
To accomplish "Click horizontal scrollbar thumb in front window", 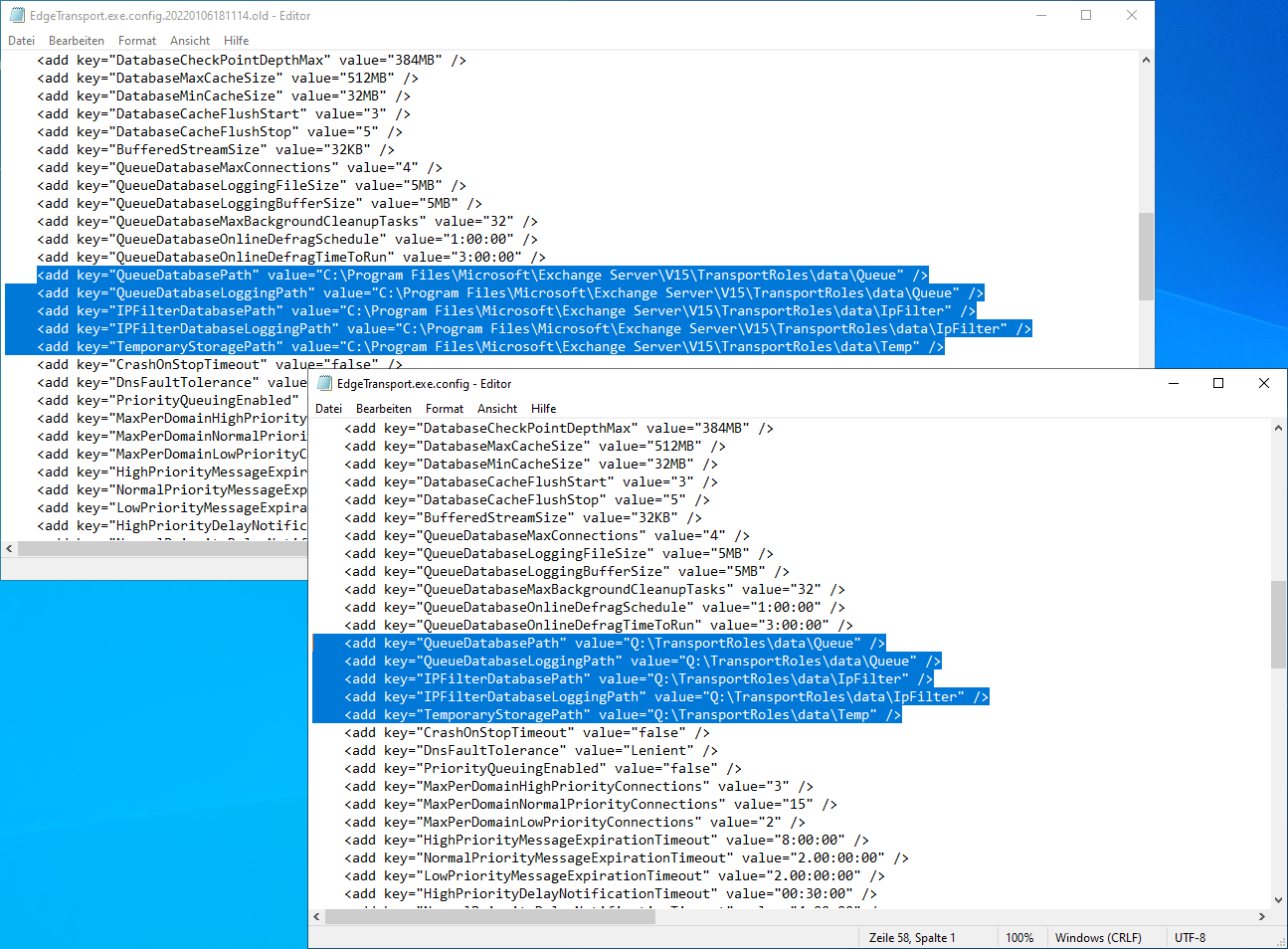I will pyautogui.click(x=489, y=917).
